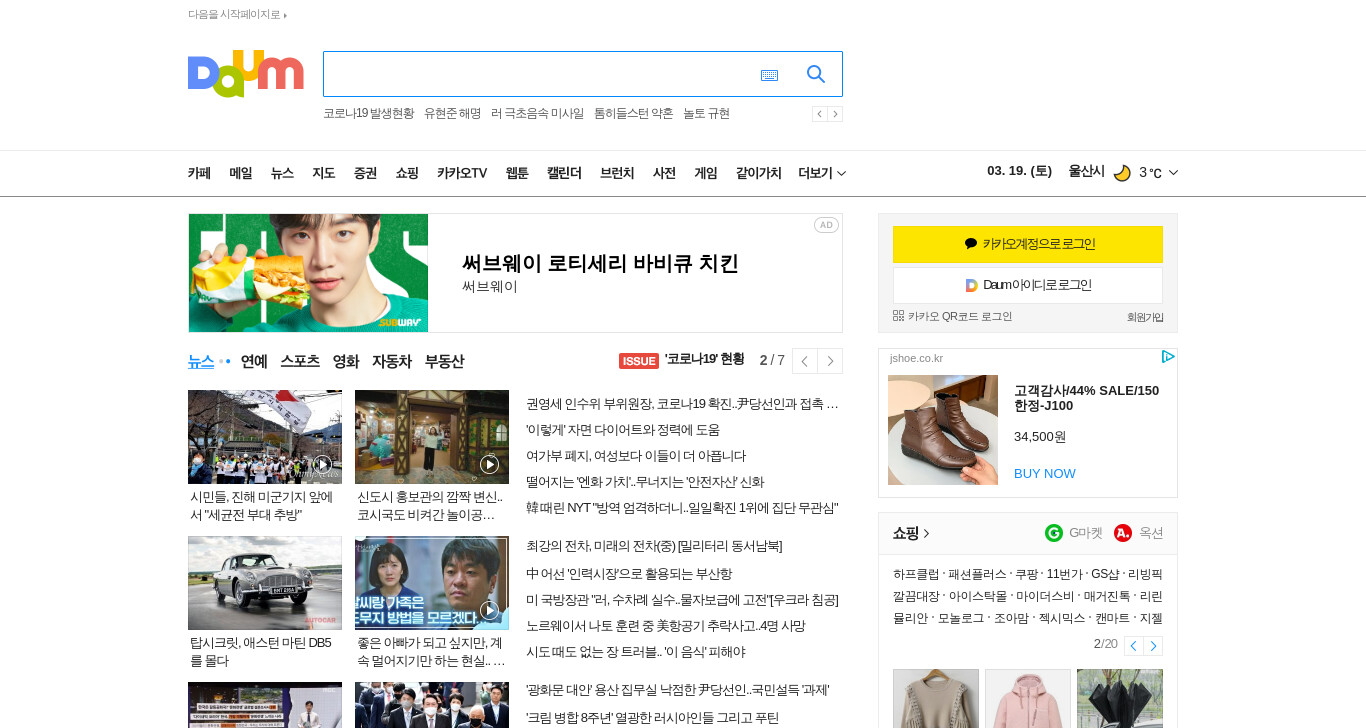This screenshot has width=1366, height=728.
Task: Select the 부동산 news tab
Action: pos(444,361)
